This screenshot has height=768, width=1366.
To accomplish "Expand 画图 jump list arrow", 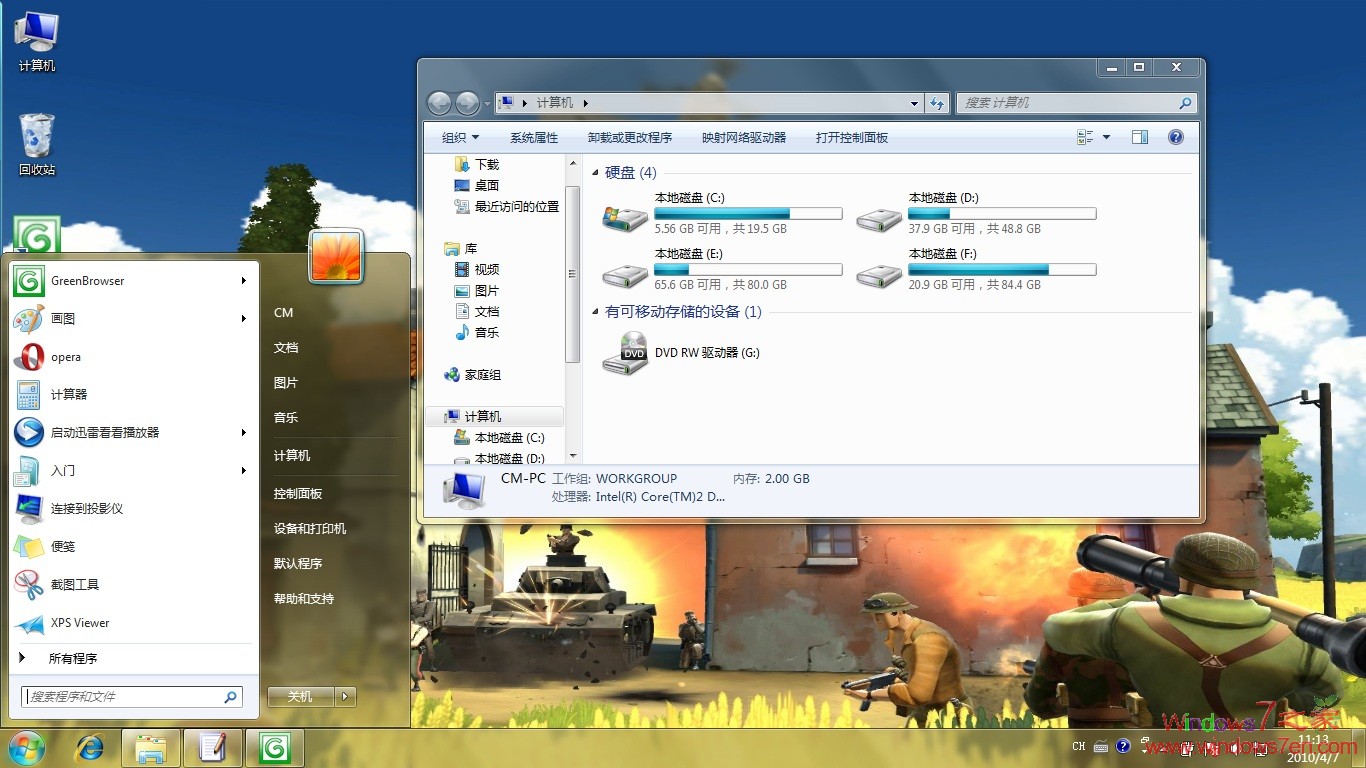I will [x=243, y=319].
